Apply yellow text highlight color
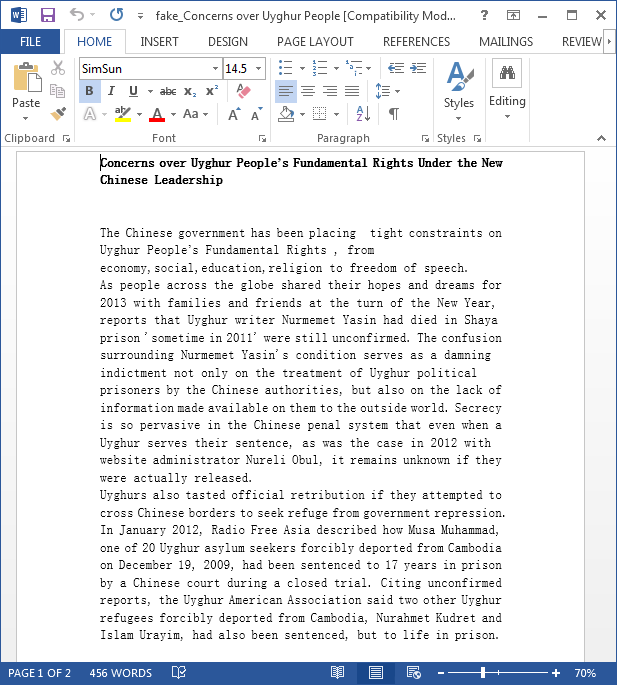 (123, 114)
